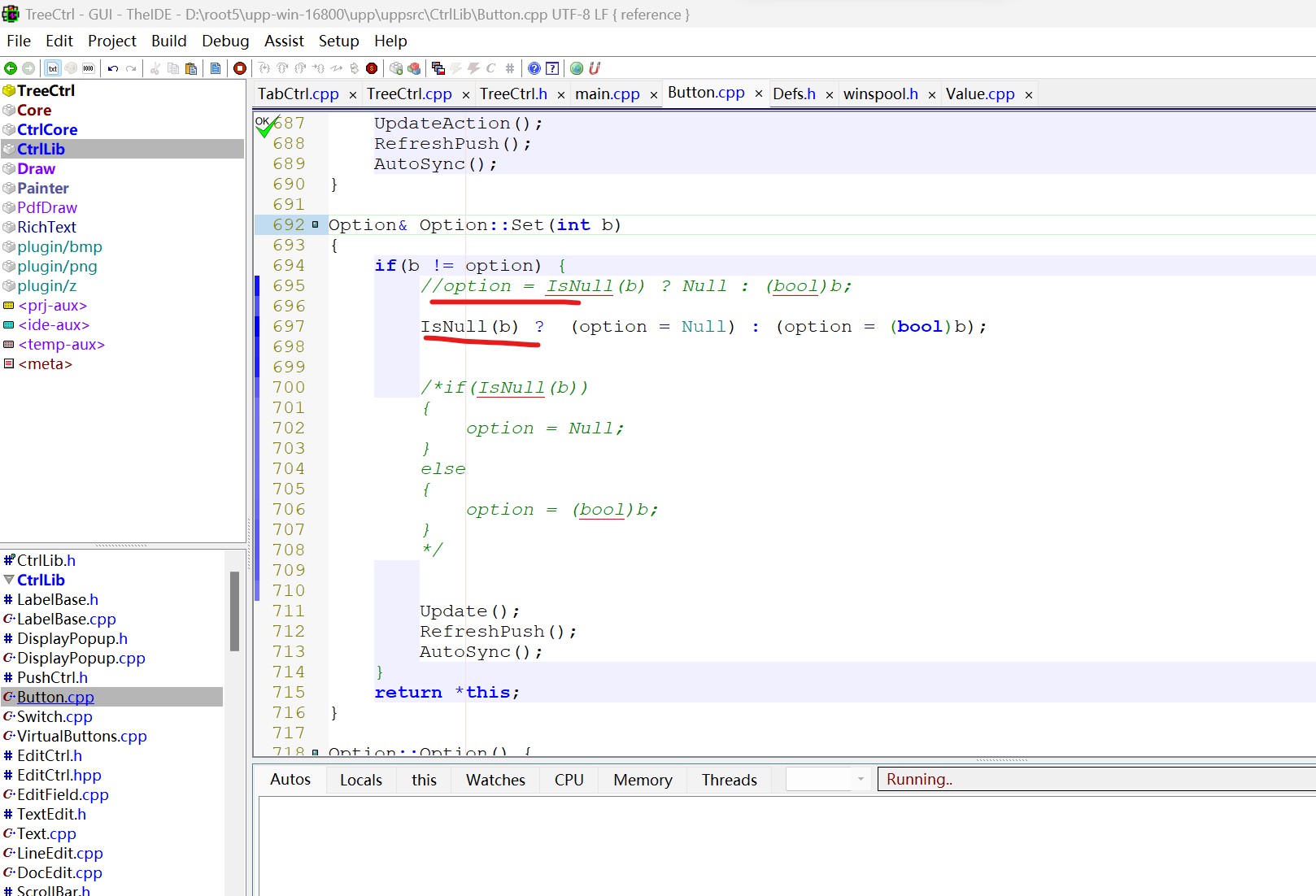Click the Paste clipboard icon
The width and height of the screenshot is (1316, 896).
191,68
